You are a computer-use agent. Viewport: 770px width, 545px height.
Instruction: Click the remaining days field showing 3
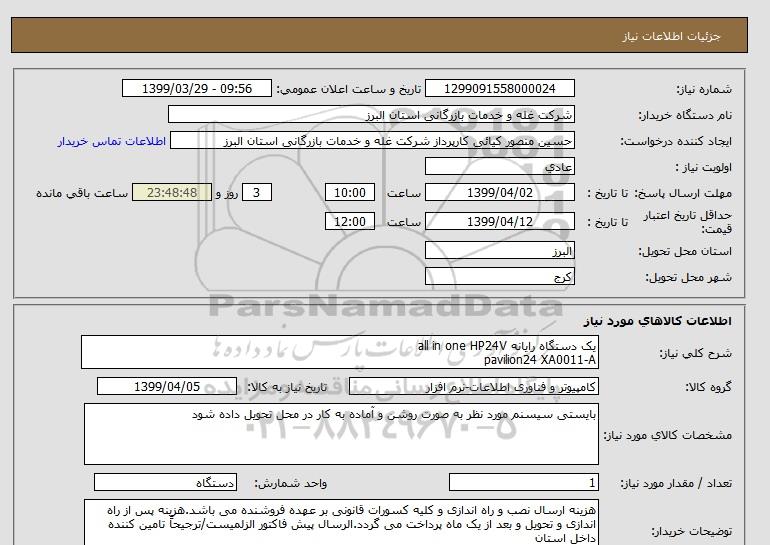pyautogui.click(x=256, y=192)
